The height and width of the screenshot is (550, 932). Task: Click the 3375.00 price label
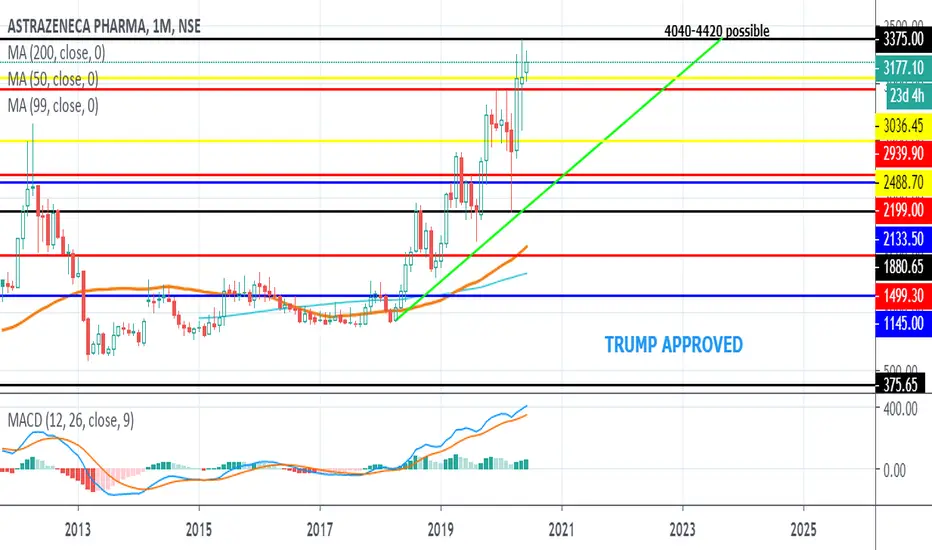coord(903,39)
